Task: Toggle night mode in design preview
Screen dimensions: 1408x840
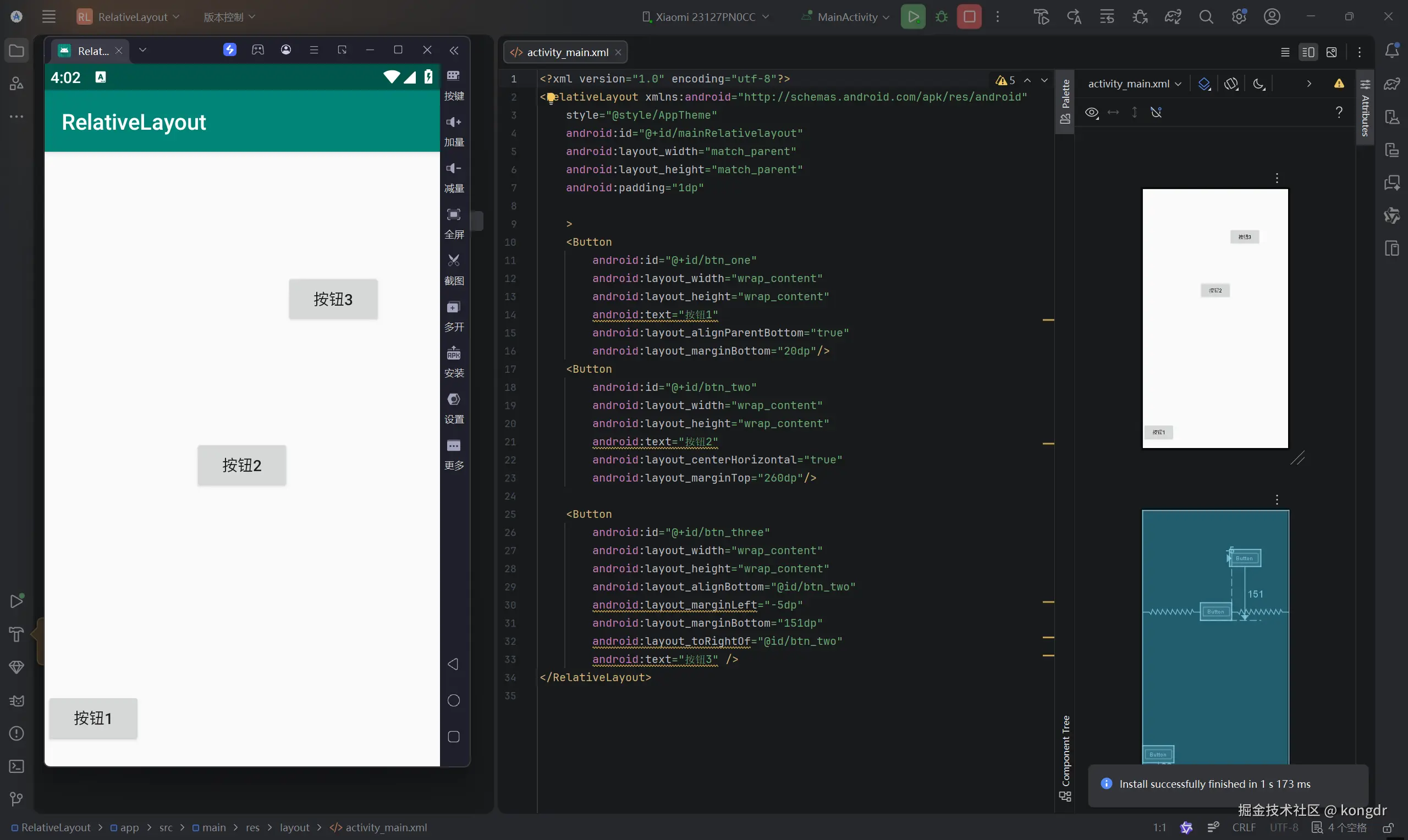Action: click(x=1258, y=84)
